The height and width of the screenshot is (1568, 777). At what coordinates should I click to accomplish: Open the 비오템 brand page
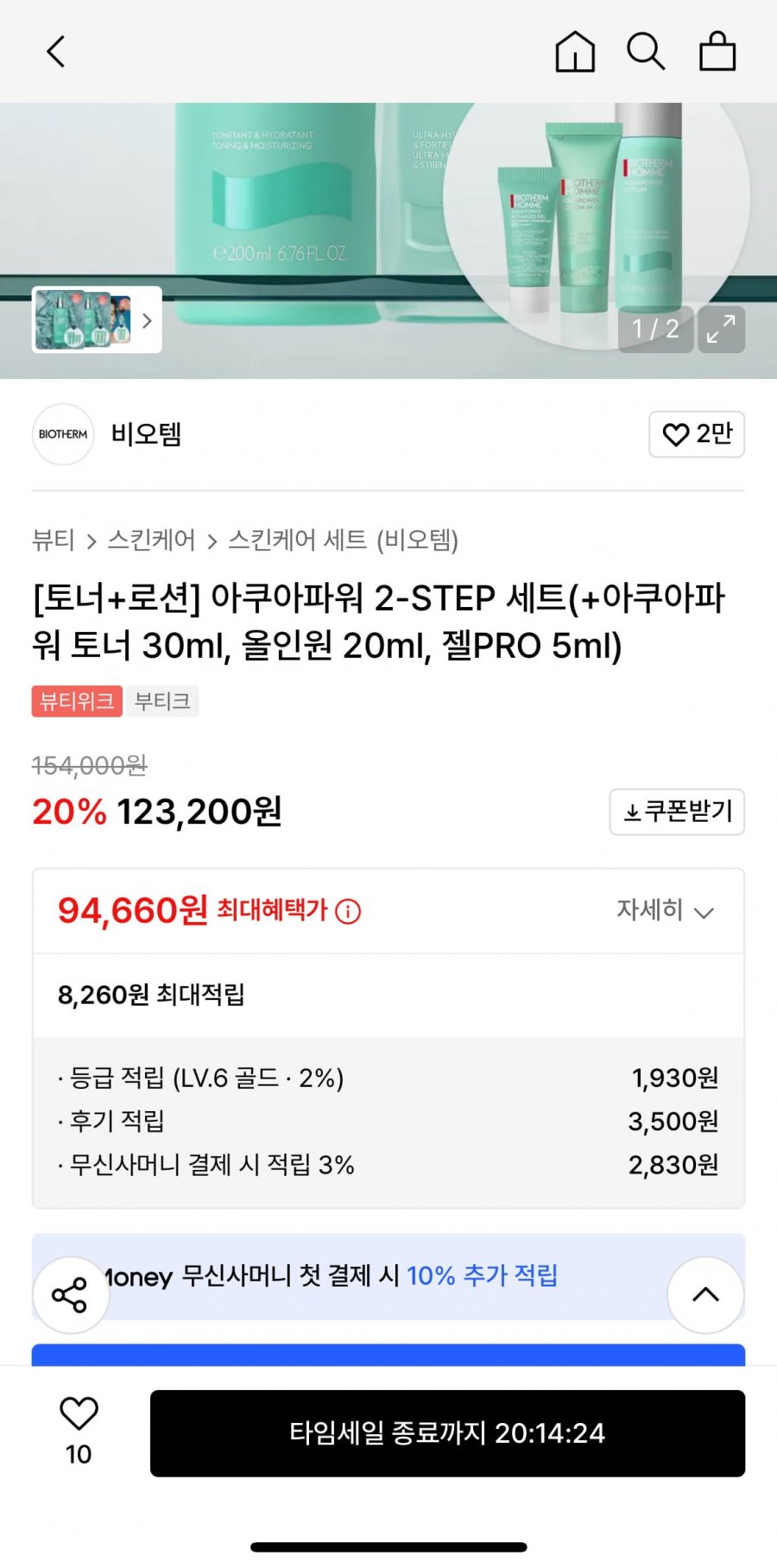146,434
